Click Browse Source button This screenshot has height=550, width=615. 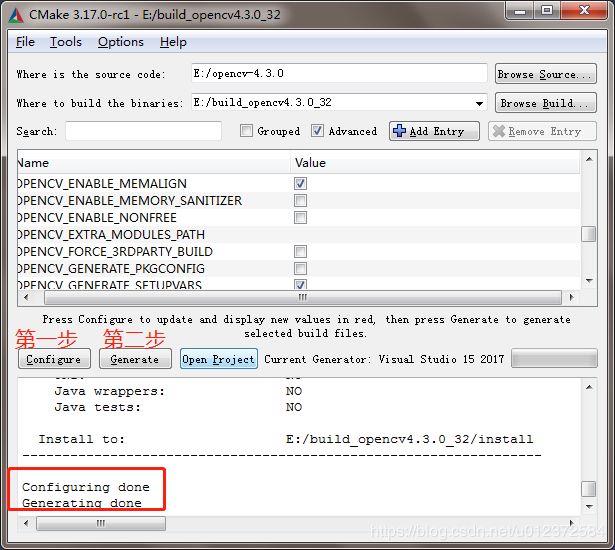pos(546,74)
